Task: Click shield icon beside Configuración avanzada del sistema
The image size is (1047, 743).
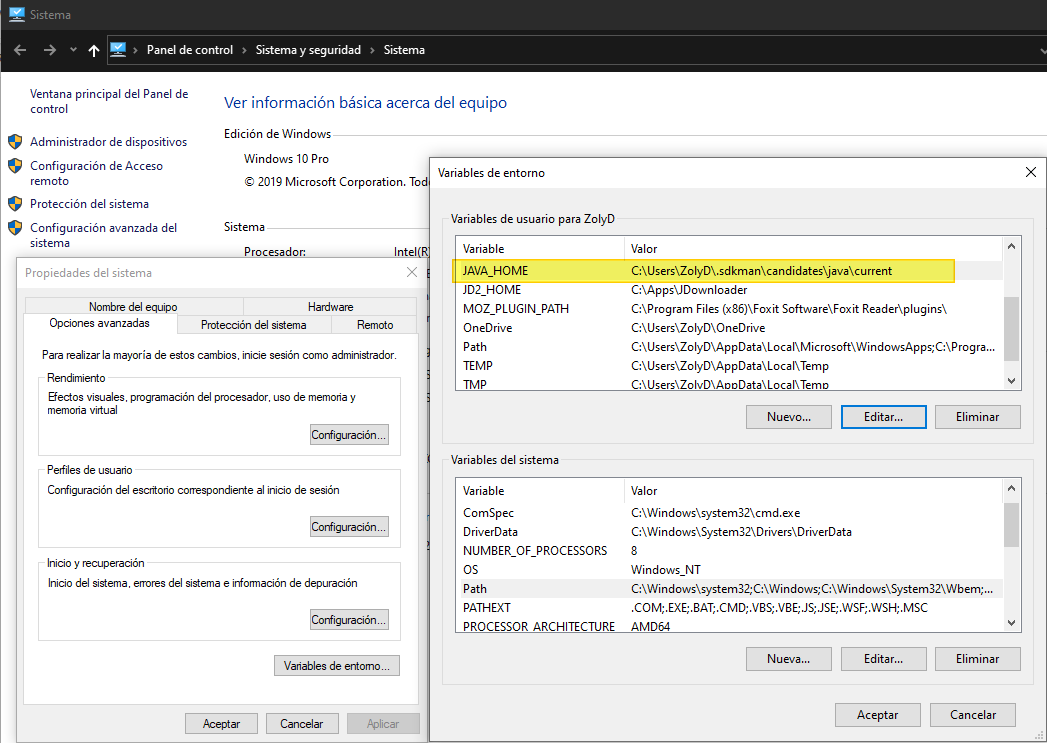Action: pos(14,227)
